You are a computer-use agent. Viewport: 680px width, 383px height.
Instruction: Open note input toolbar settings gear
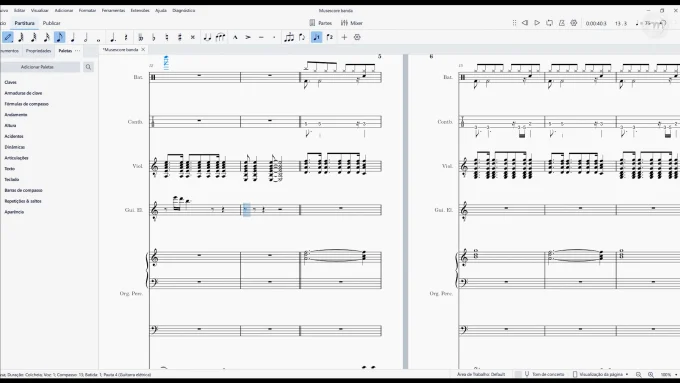point(357,37)
